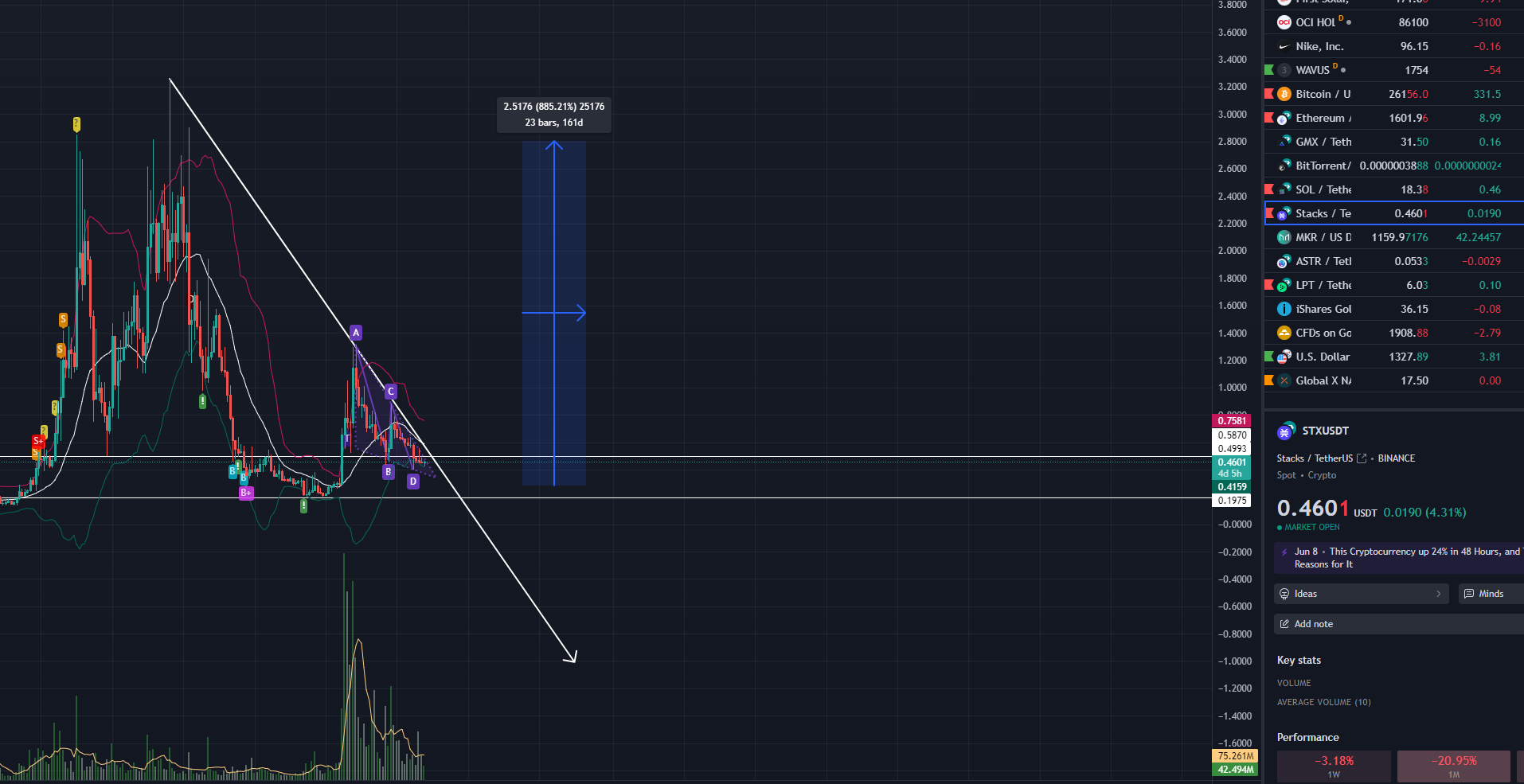Toggle the red flag on SOL row
This screenshot has height=784, width=1524.
coord(1269,189)
